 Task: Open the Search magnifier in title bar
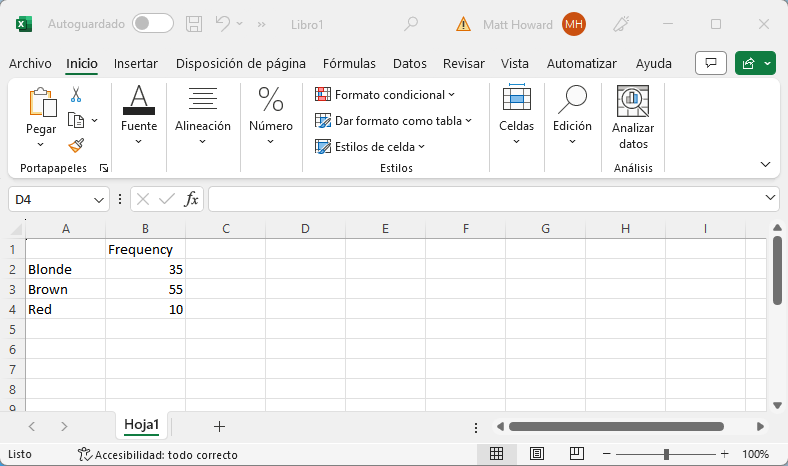pyautogui.click(x=411, y=23)
